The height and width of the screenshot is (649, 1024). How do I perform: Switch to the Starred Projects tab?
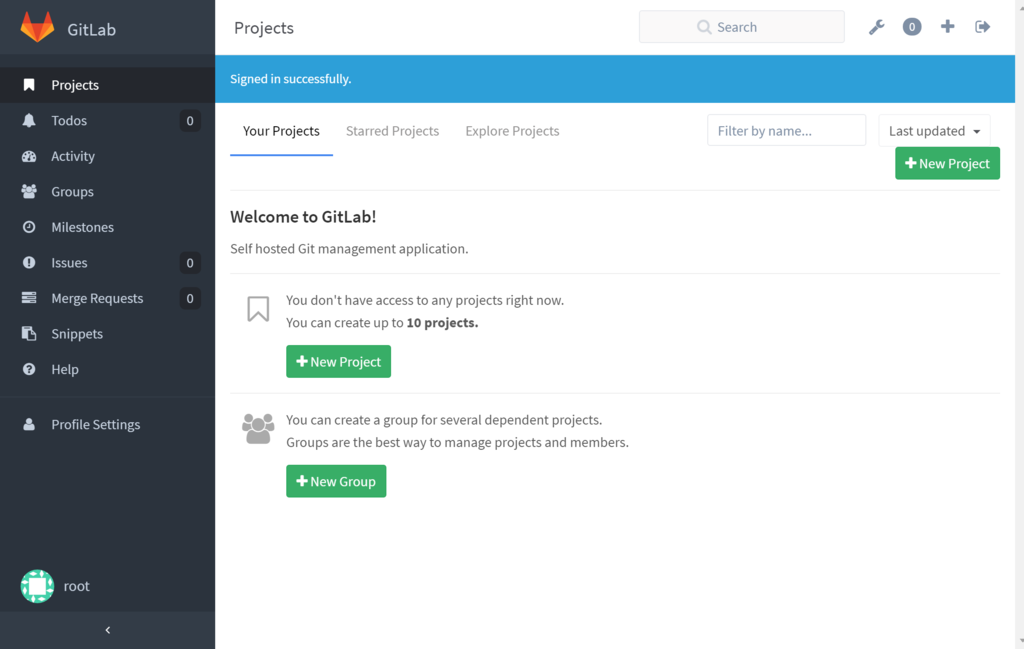392,131
